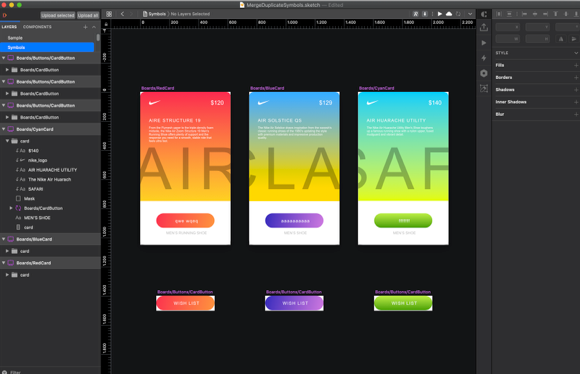
Task: Click the canvas grid view icon in toolbar
Action: click(109, 14)
